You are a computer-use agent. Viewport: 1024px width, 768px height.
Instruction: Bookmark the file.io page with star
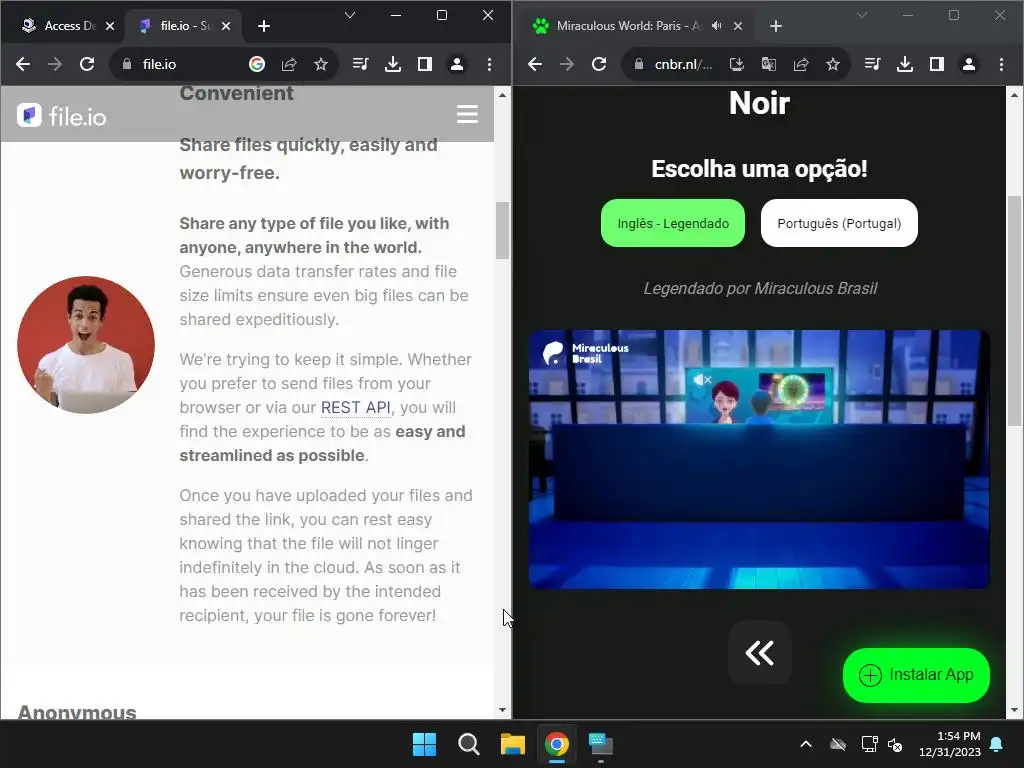321,64
